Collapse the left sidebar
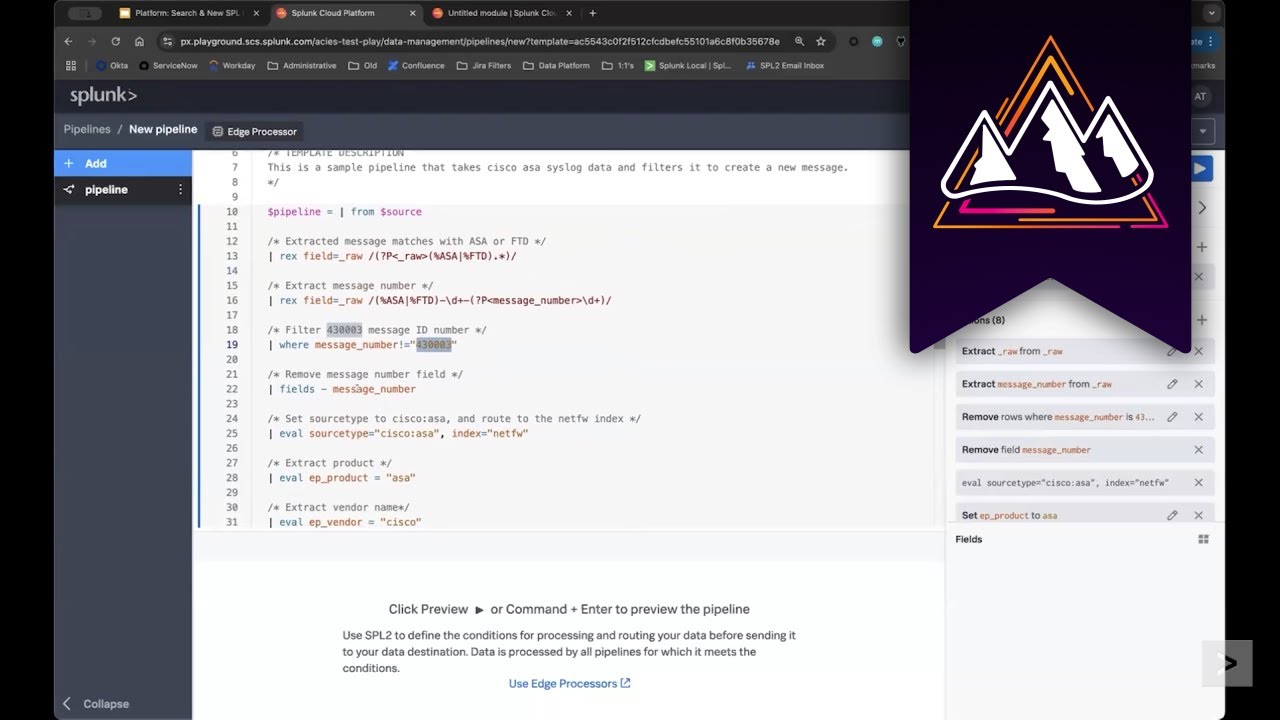1280x720 pixels. click(x=96, y=704)
